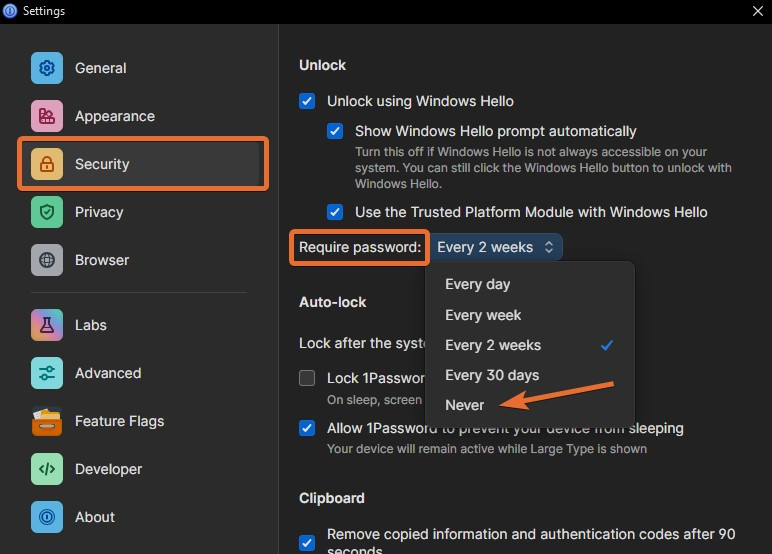Uncheck Allow 1Password to prevent sleeping
Image resolution: width=772 pixels, height=554 pixels.
point(307,428)
